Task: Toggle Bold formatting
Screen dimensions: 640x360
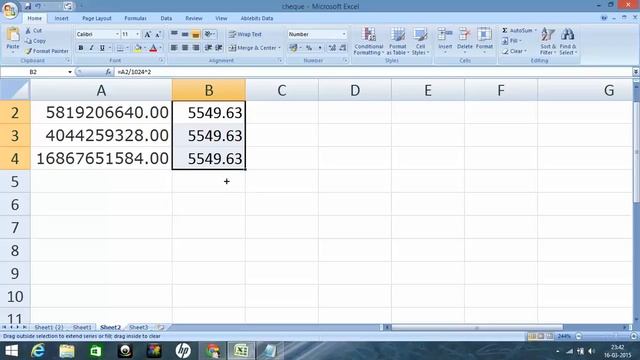Action: [81, 48]
